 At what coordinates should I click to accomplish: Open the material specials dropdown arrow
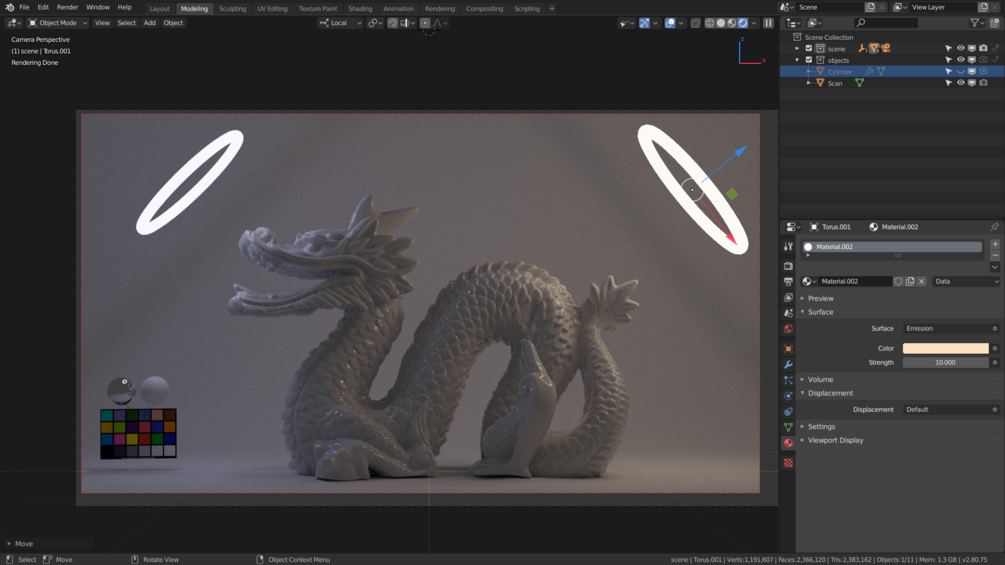[x=995, y=267]
